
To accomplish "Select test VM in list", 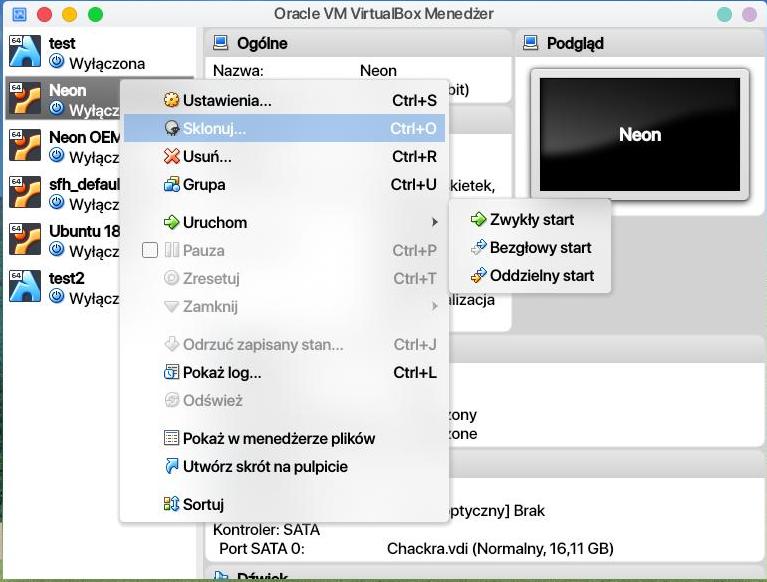I will (100, 52).
